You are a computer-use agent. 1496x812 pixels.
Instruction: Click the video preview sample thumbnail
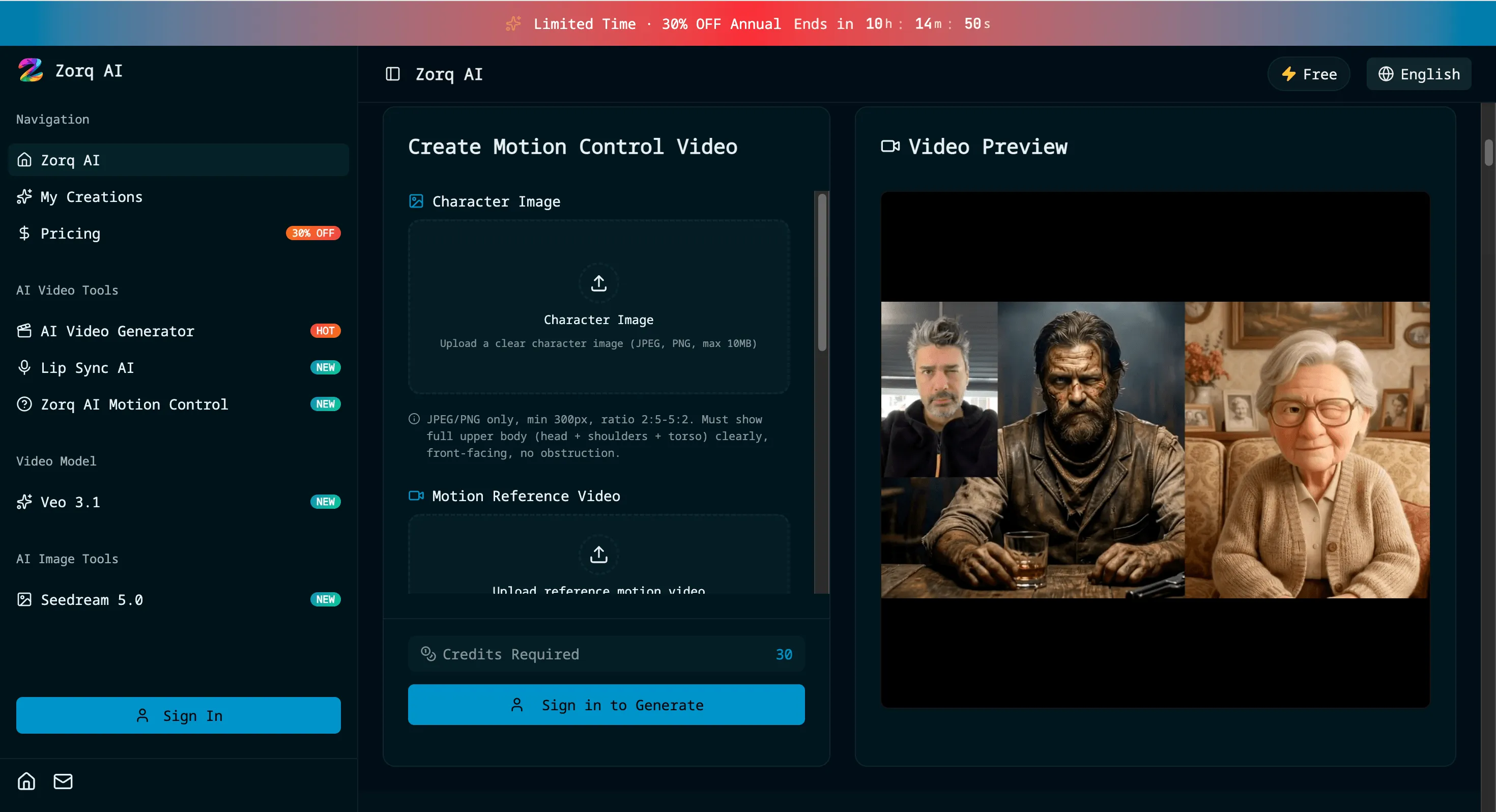(1155, 449)
